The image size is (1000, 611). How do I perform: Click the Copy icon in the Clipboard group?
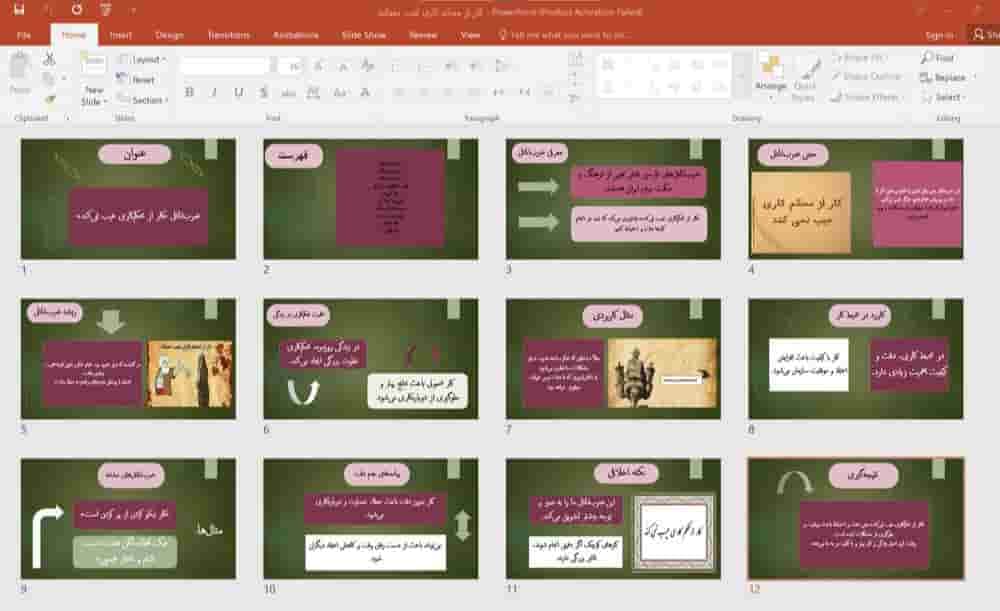48,78
